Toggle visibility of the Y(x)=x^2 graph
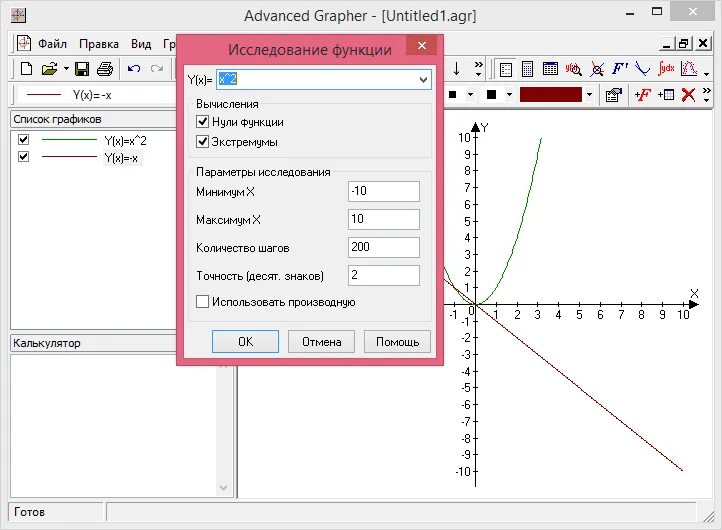722x530 pixels. coord(23,139)
